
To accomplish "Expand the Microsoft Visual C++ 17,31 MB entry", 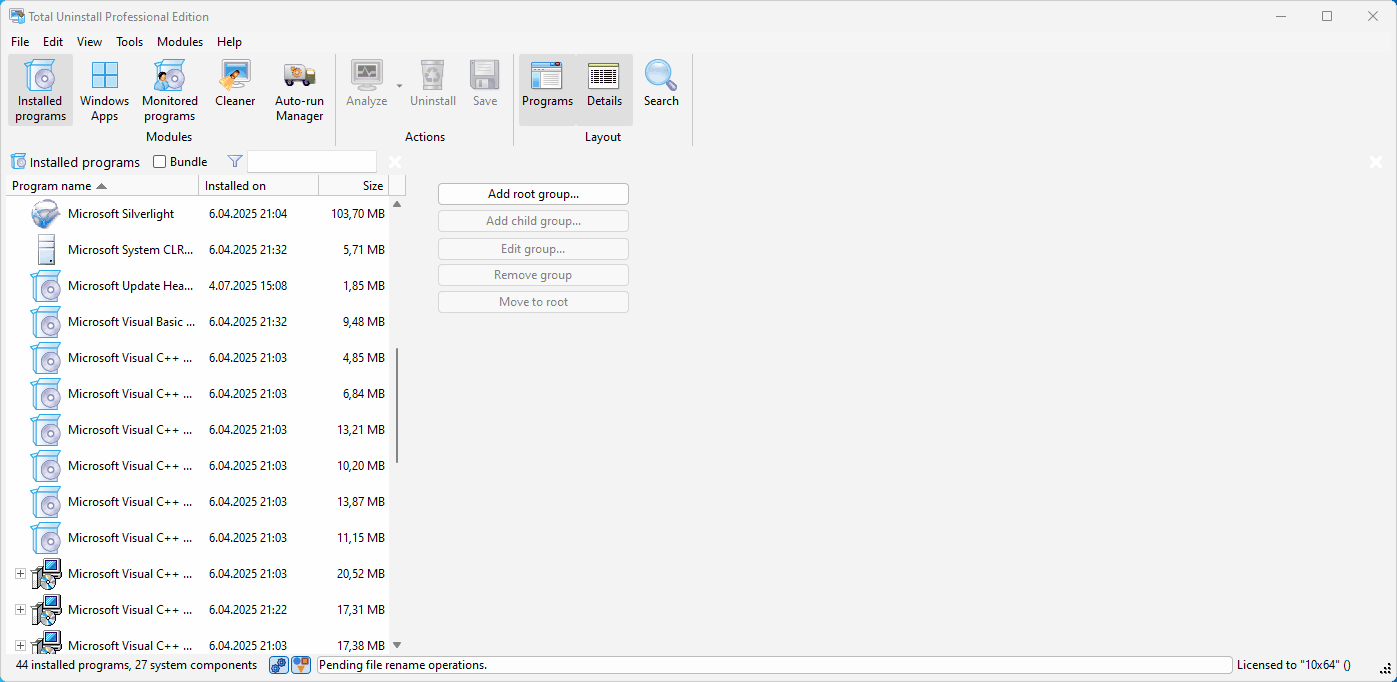I will (20, 610).
